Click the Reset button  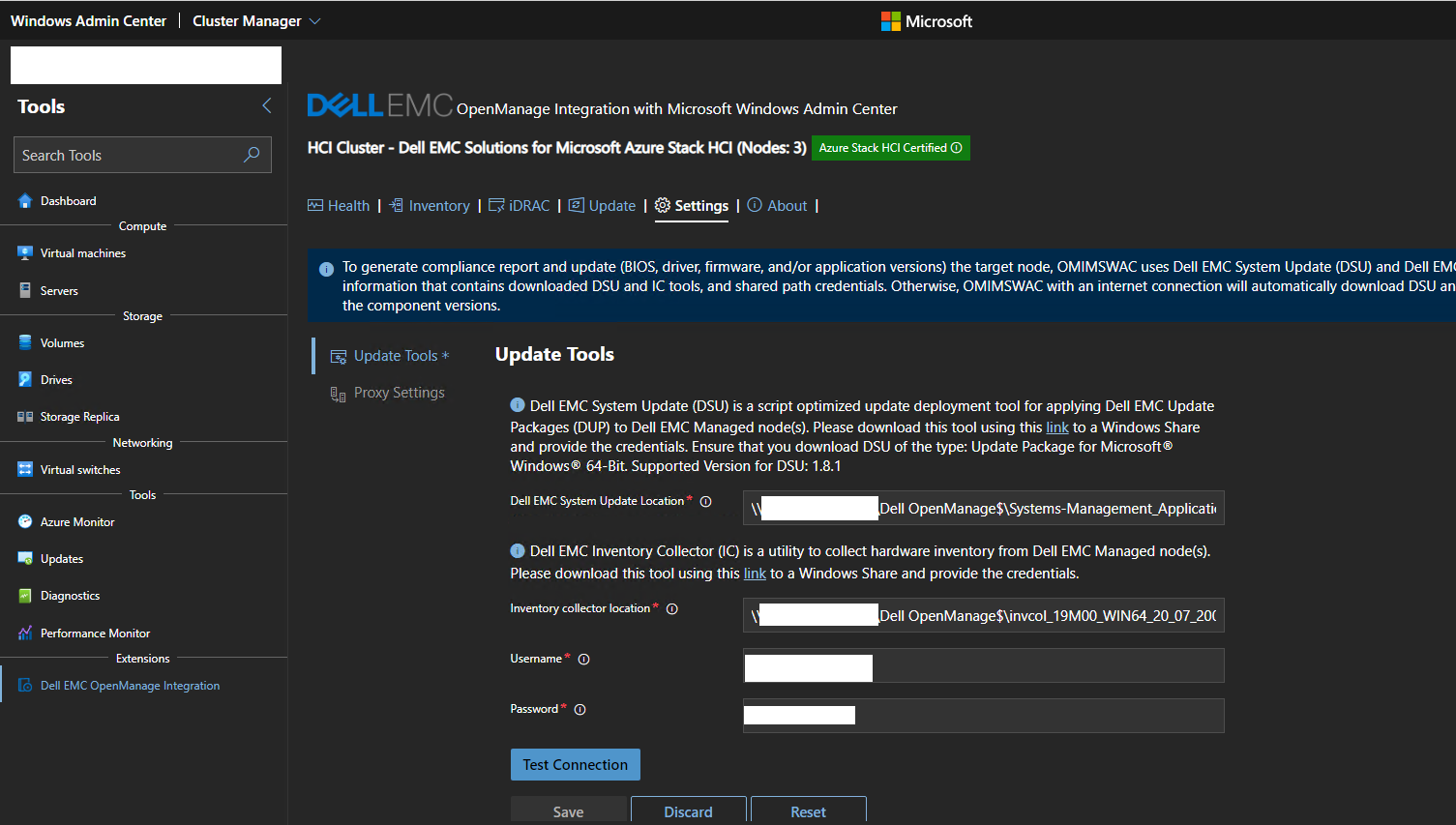point(809,810)
